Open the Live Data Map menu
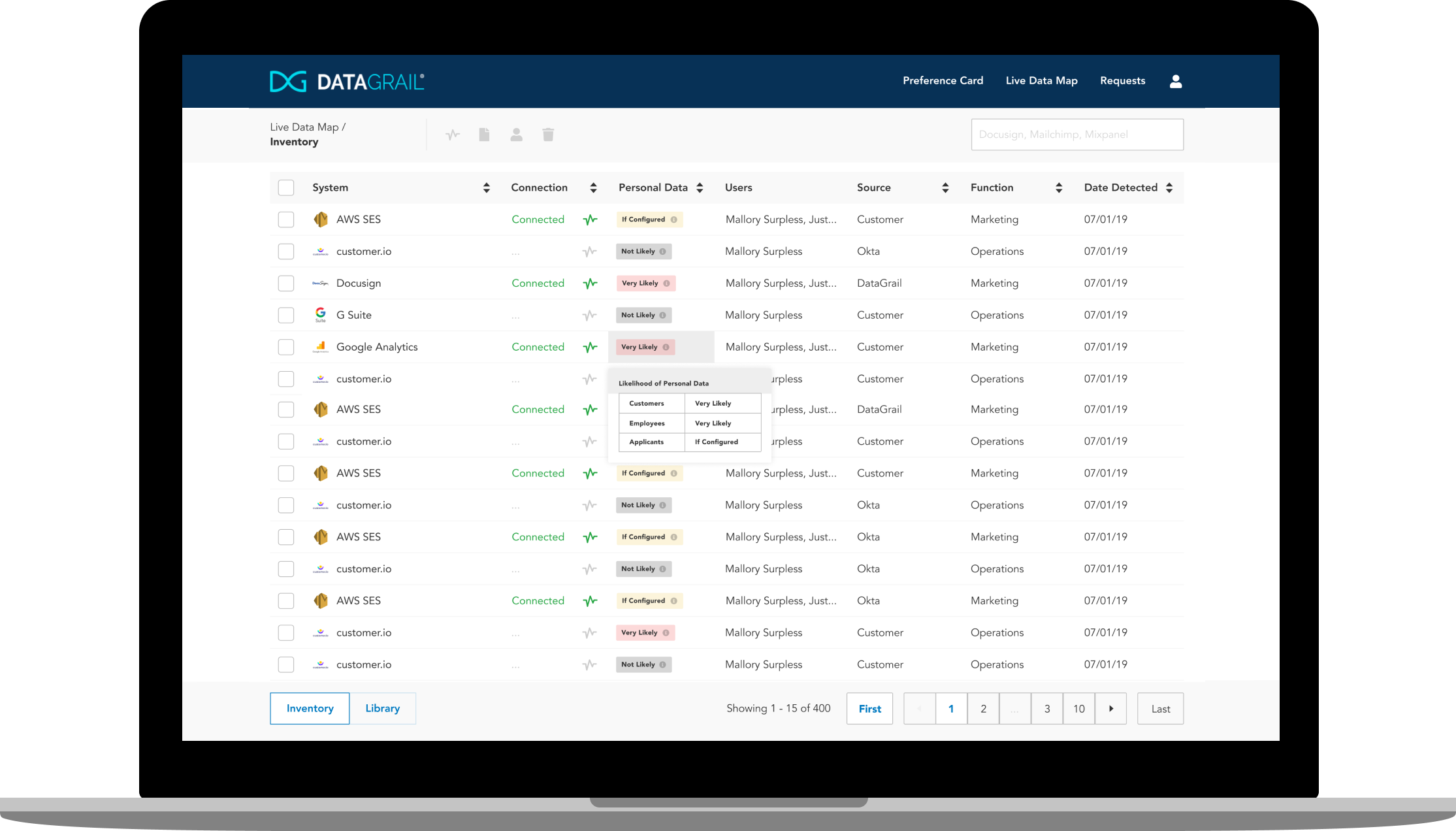The image size is (1456, 831). (1041, 81)
